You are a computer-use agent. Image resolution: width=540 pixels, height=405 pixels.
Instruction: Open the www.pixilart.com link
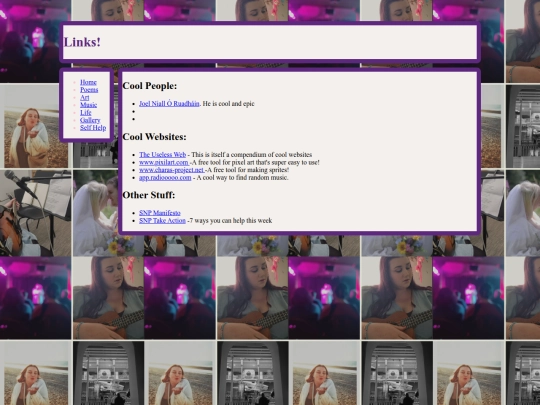click(x=164, y=162)
